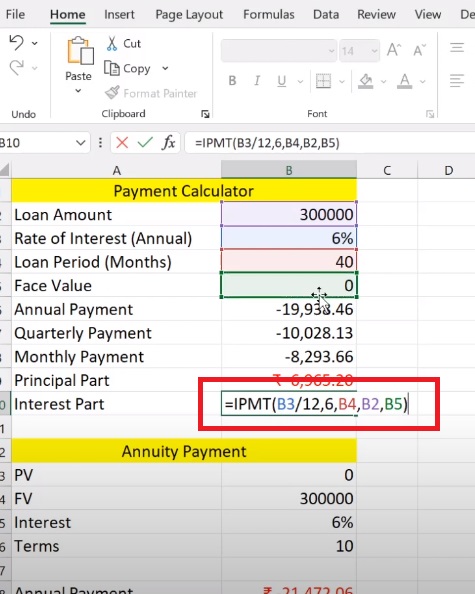This screenshot has height=594, width=475.
Task: Open the Borders dropdown arrow
Action: tap(342, 81)
